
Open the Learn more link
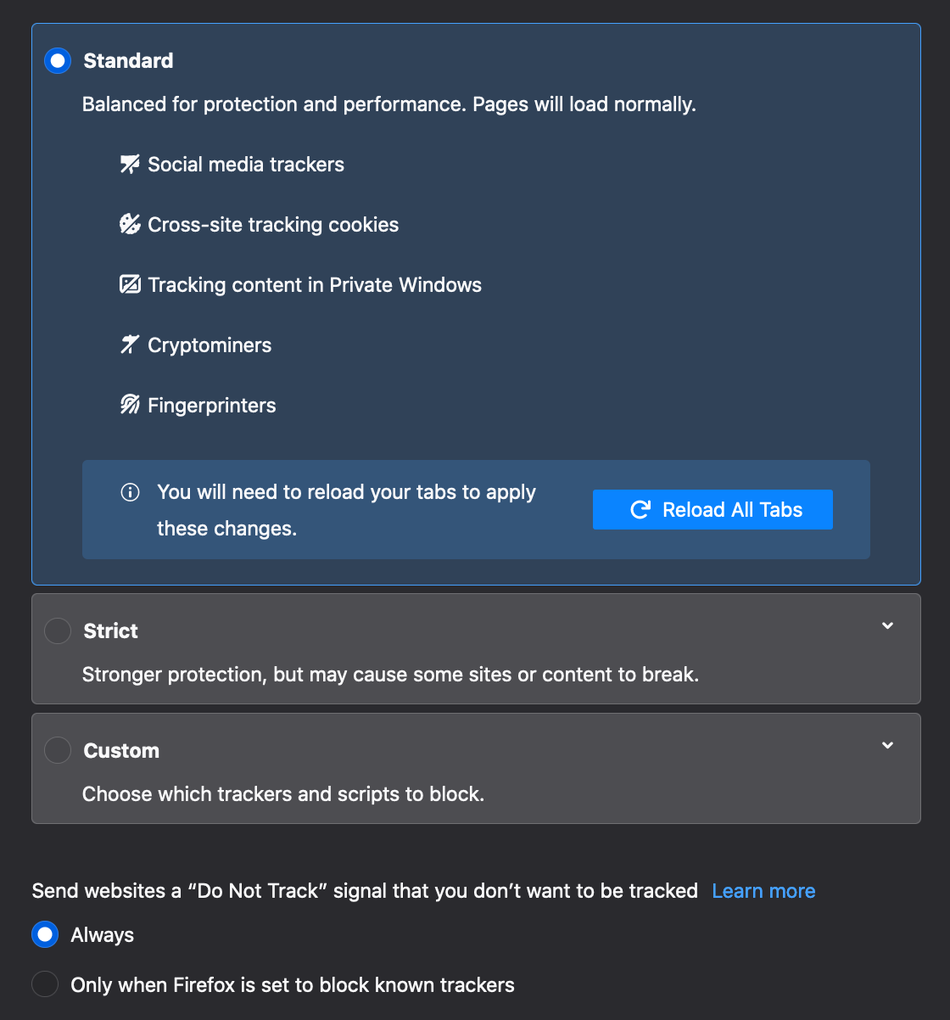pyautogui.click(x=763, y=891)
